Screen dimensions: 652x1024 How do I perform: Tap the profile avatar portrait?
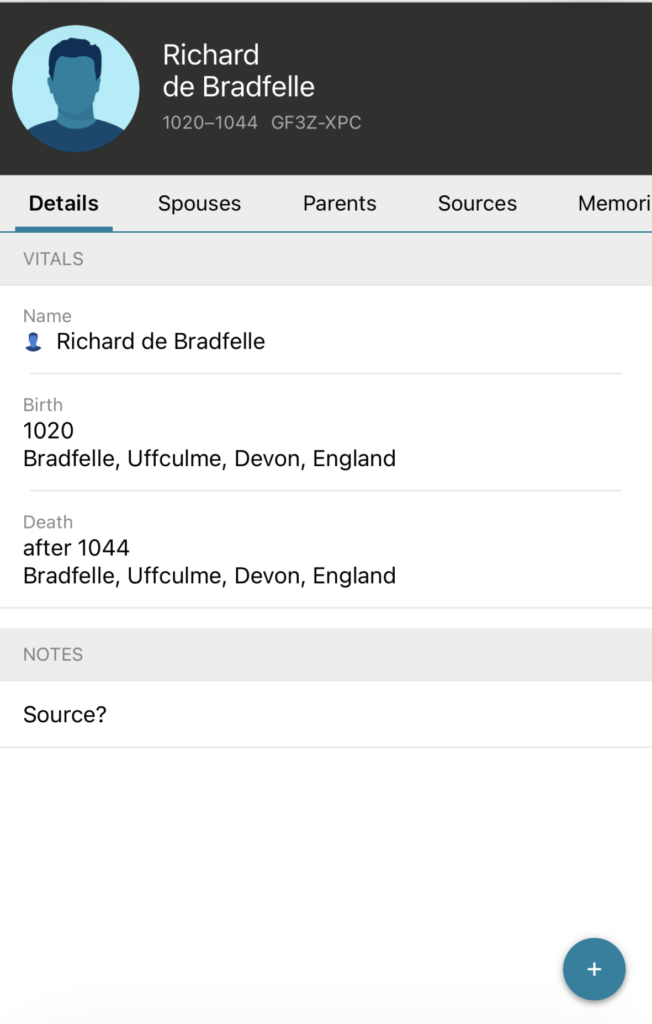pyautogui.click(x=76, y=89)
